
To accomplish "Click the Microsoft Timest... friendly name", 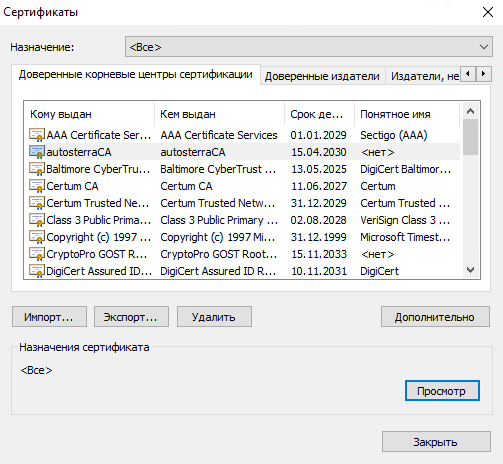I will [x=405, y=237].
